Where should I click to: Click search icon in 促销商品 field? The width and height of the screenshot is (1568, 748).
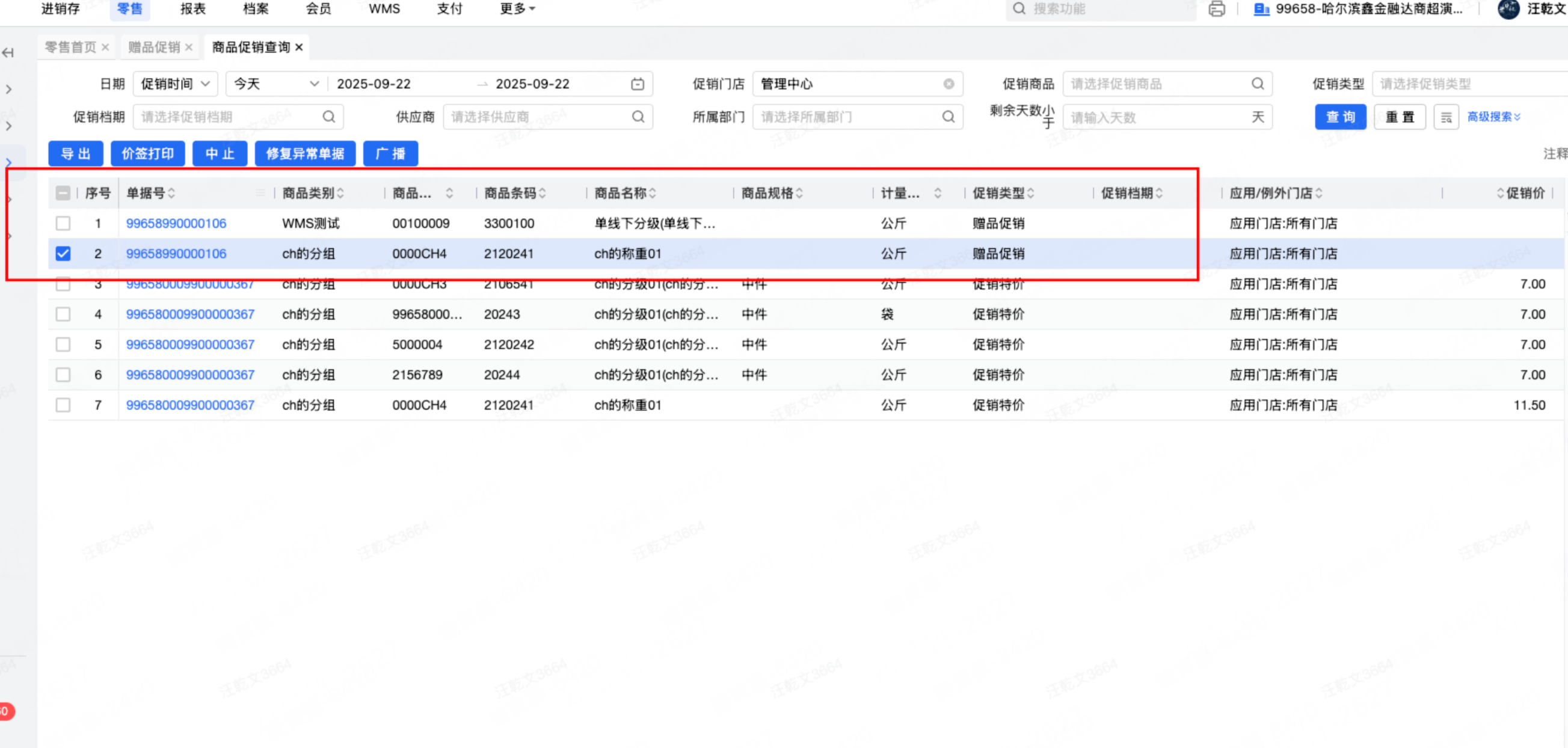tap(1258, 84)
